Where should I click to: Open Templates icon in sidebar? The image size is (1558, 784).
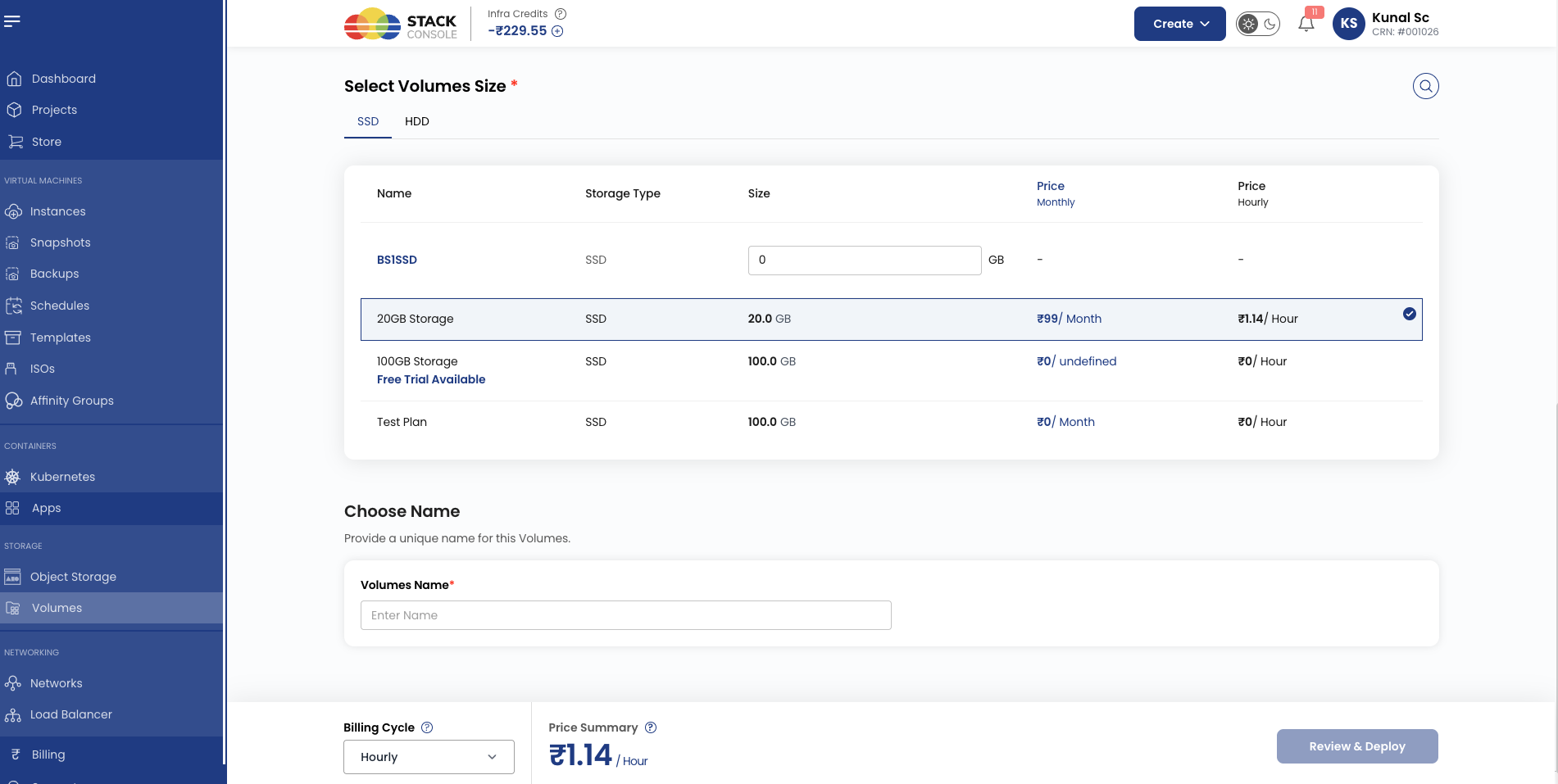13,338
